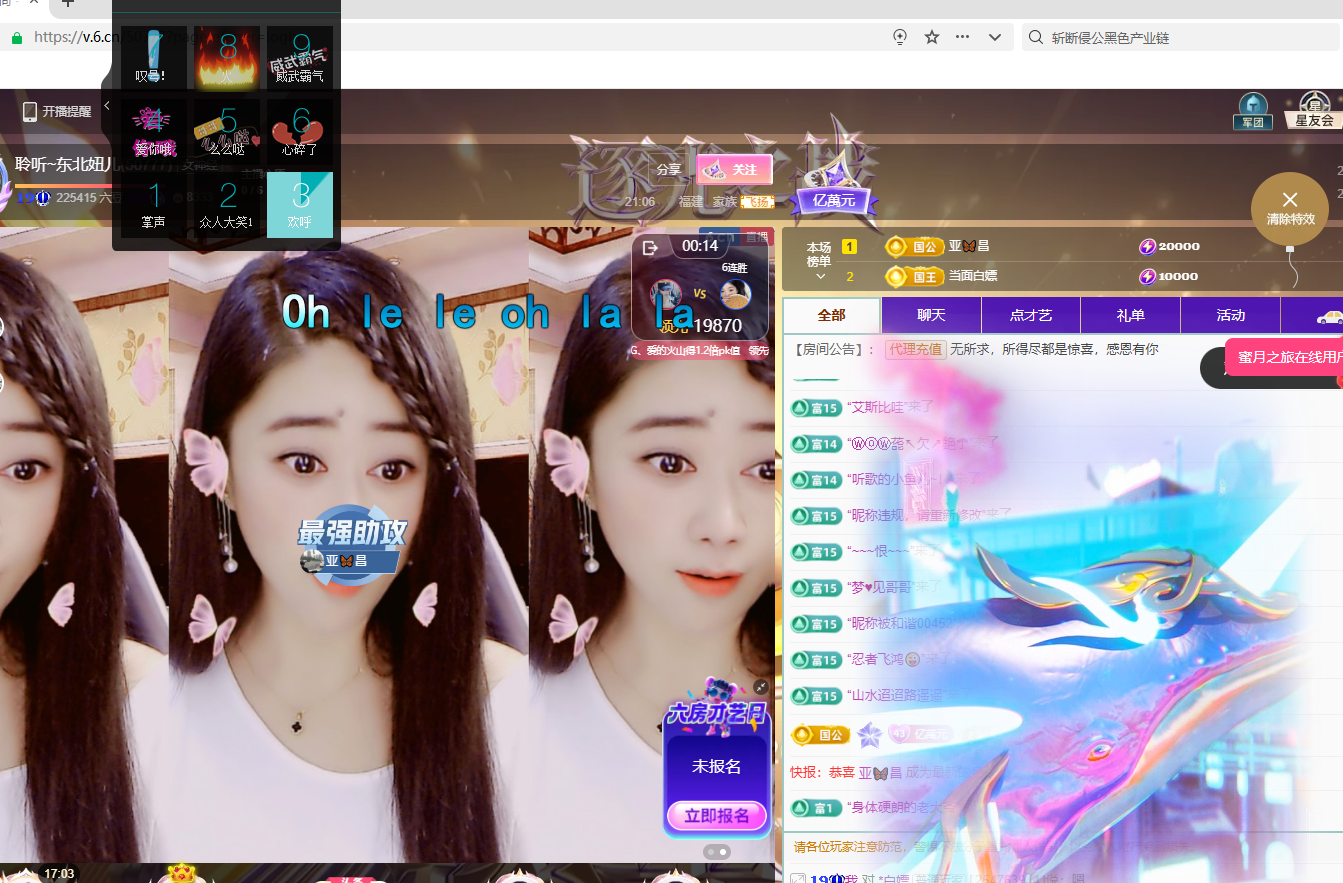Click the pink 关注 follow button
1343x883 pixels.
(734, 170)
